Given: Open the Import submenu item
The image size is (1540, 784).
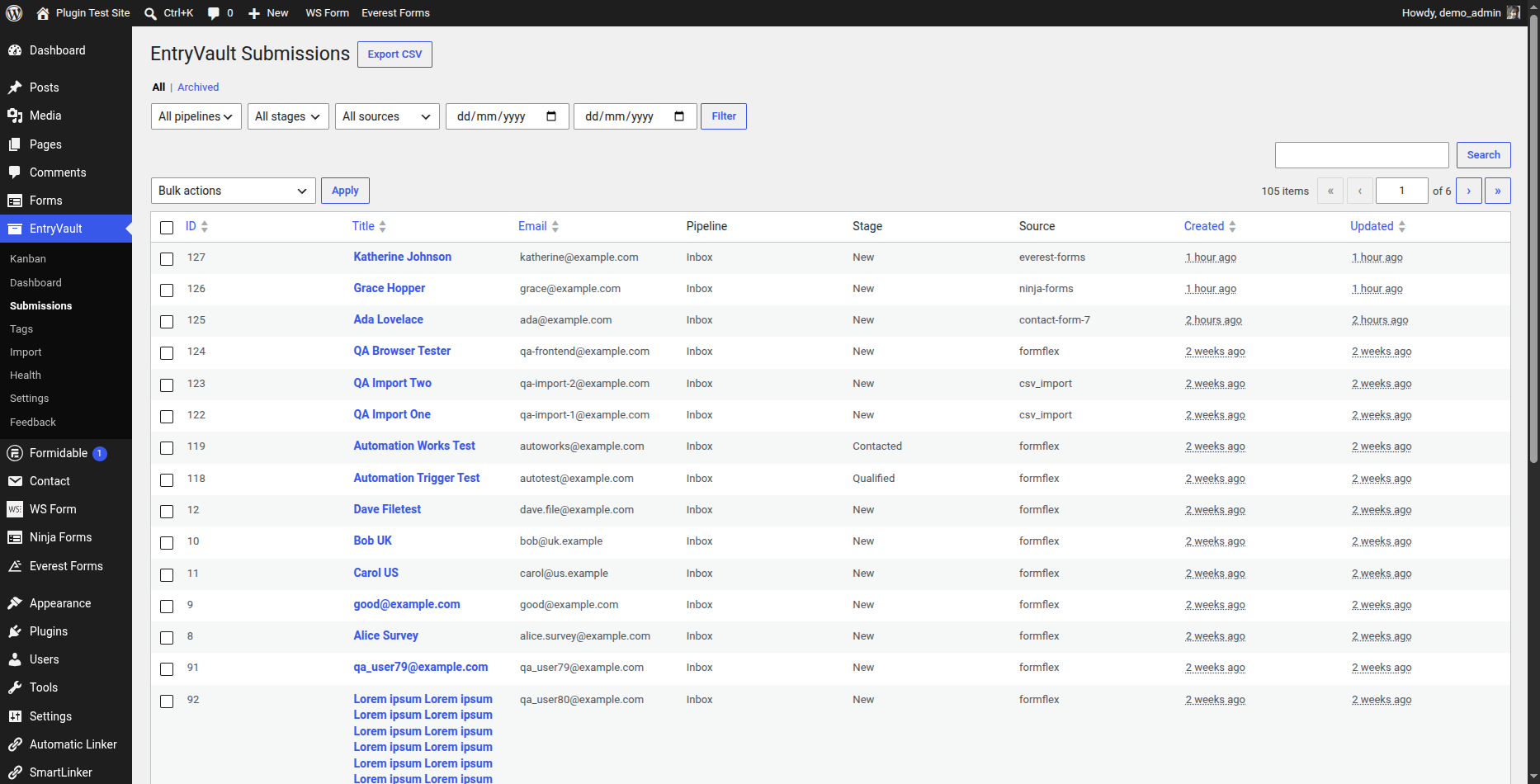Looking at the screenshot, I should click(x=26, y=352).
